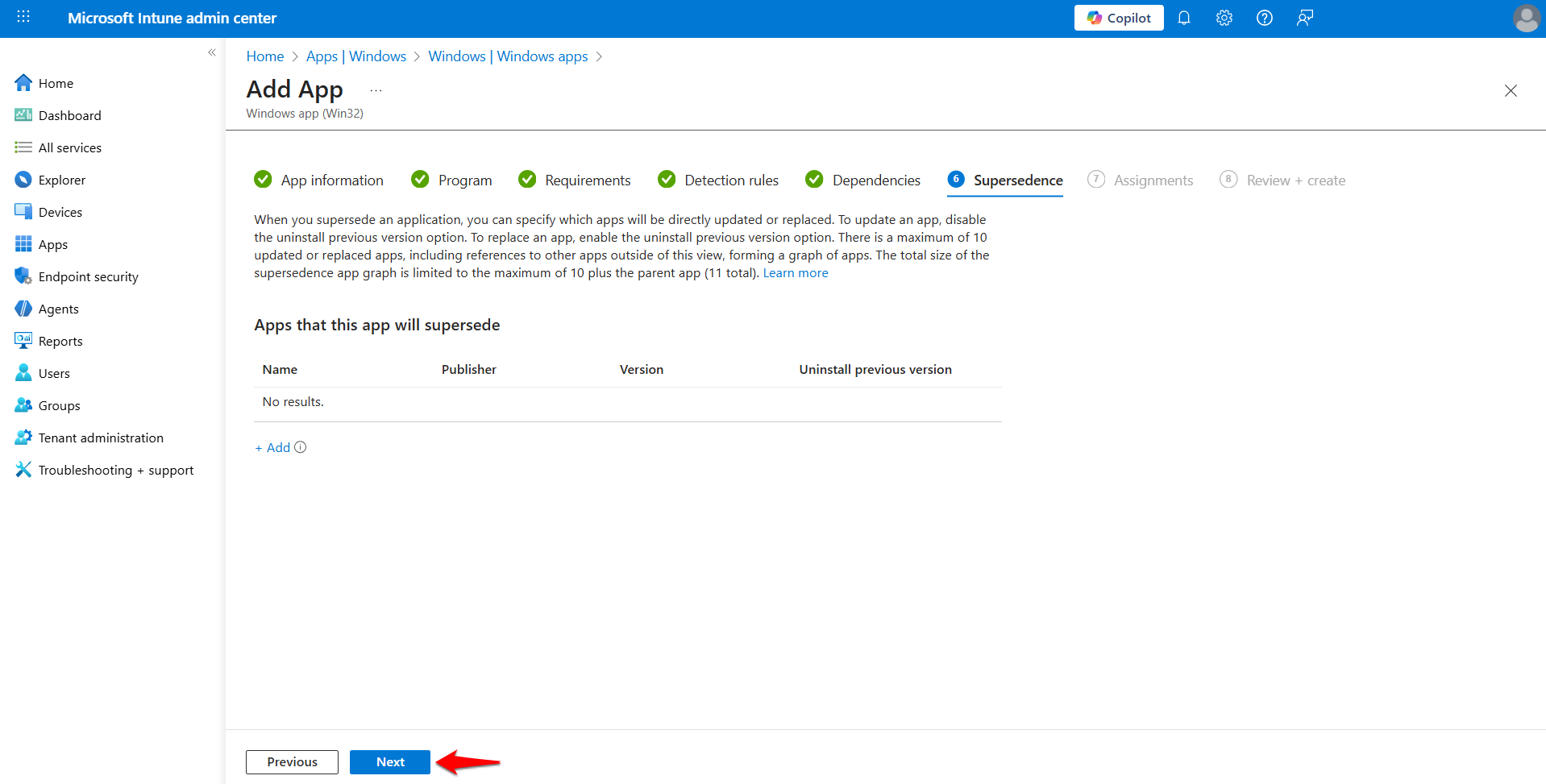Select the Supersedence step
Viewport: 1546px width, 784px height.
tap(1005, 180)
